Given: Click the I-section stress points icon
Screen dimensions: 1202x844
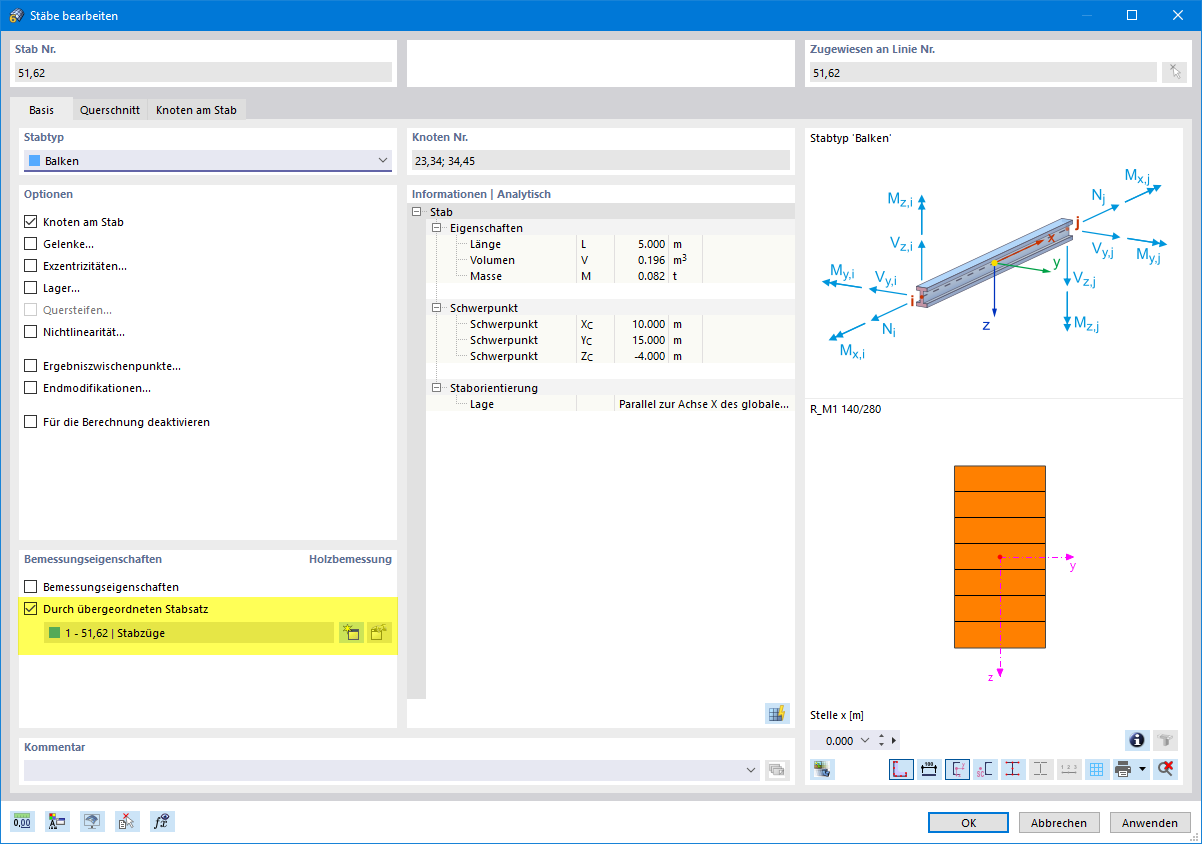Looking at the screenshot, I should (1013, 769).
